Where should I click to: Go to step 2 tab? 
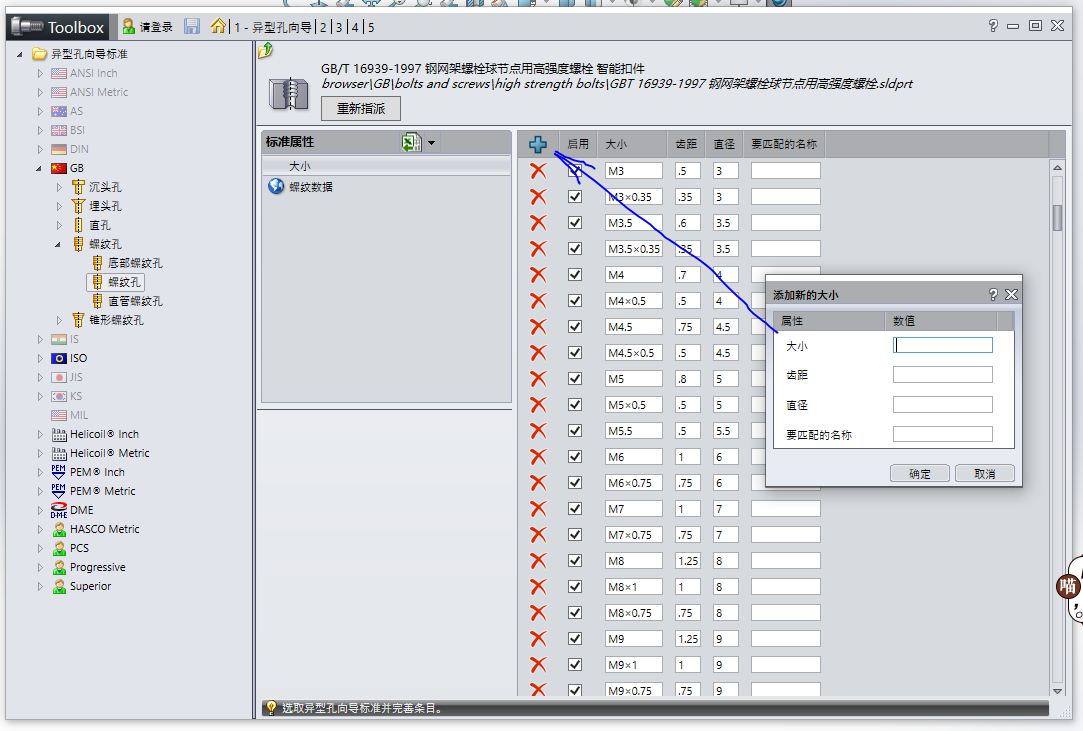(x=323, y=28)
